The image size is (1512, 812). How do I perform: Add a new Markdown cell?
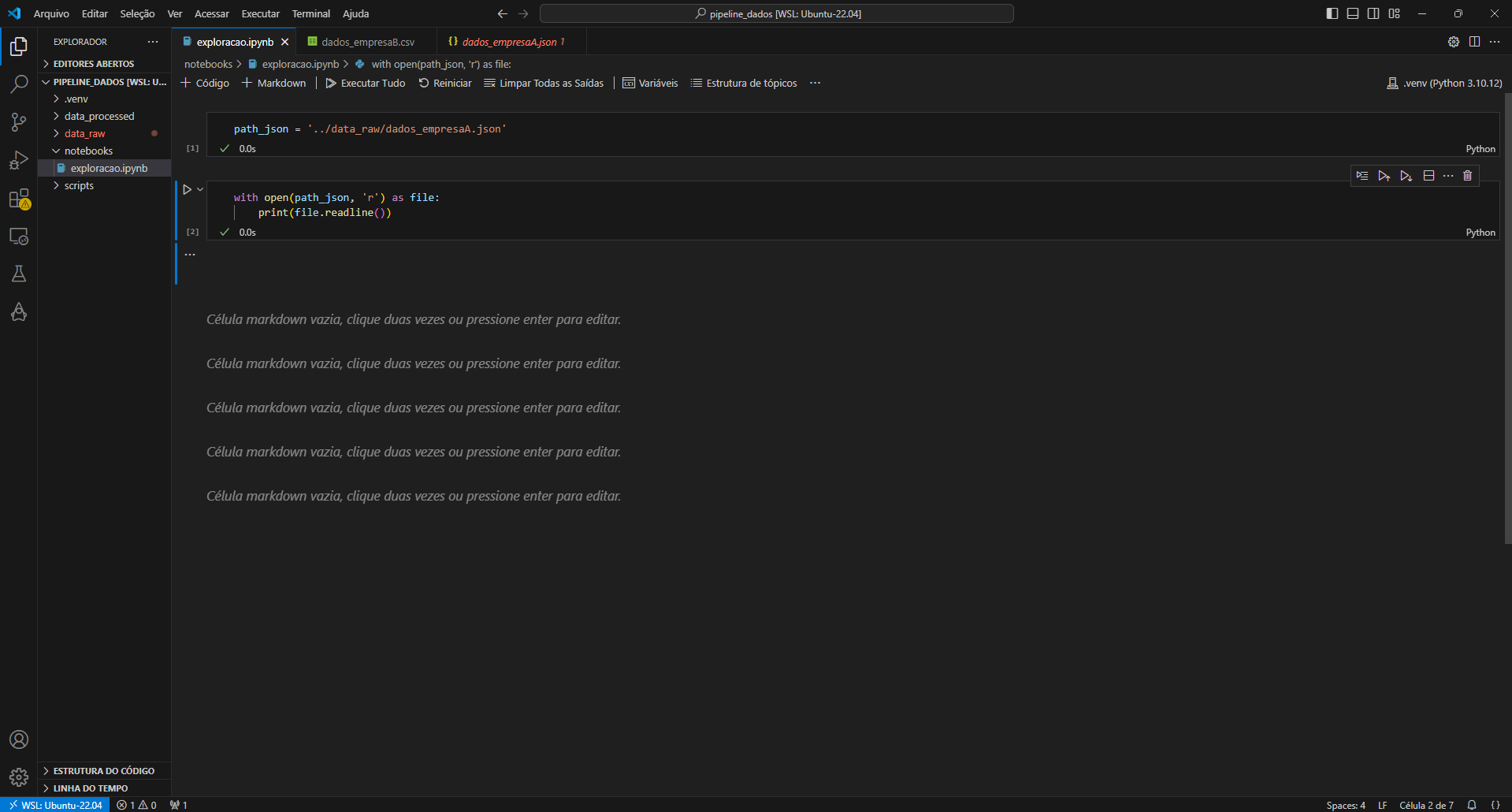273,83
